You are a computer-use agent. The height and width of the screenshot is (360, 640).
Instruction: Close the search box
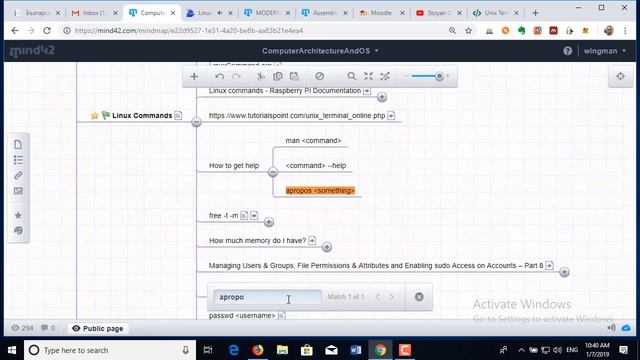419,297
